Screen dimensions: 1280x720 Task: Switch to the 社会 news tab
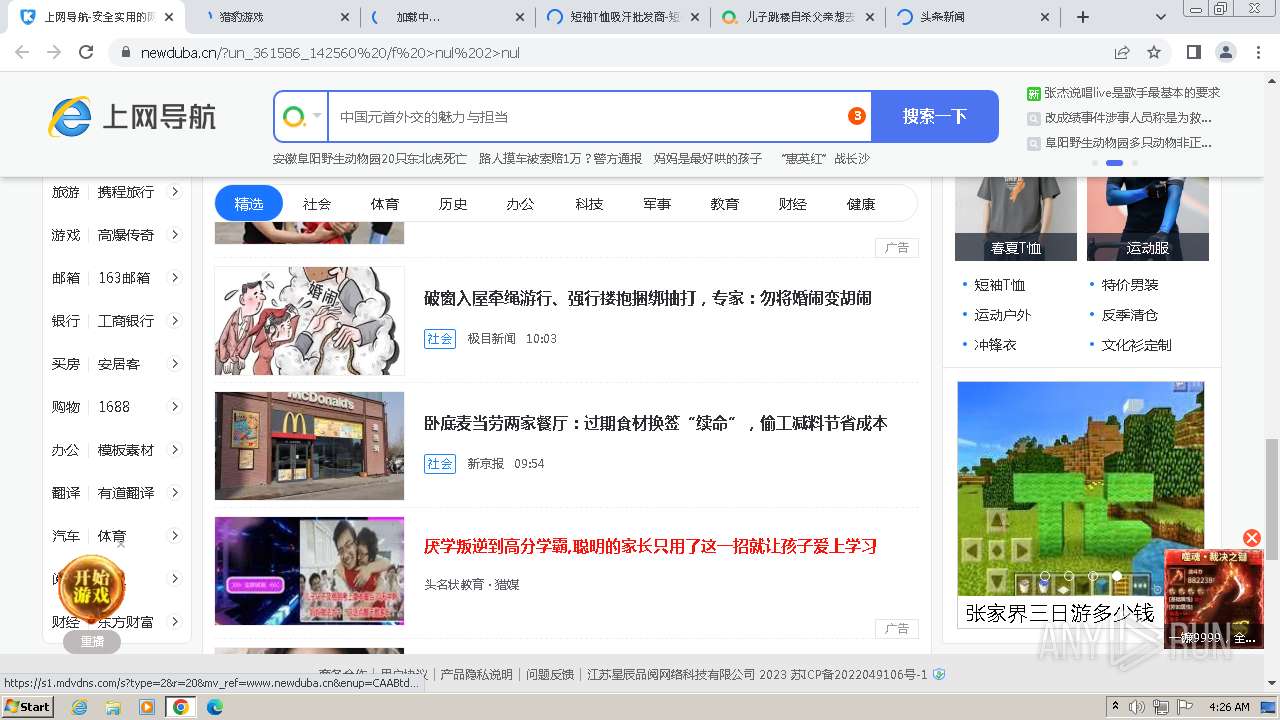pos(317,204)
